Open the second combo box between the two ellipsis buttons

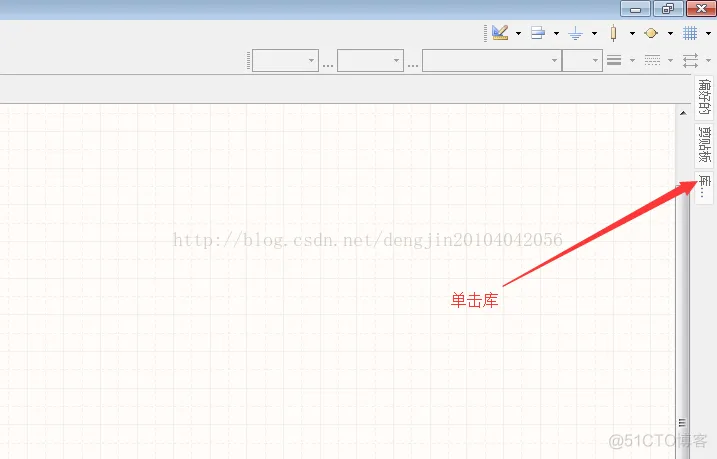(x=370, y=60)
